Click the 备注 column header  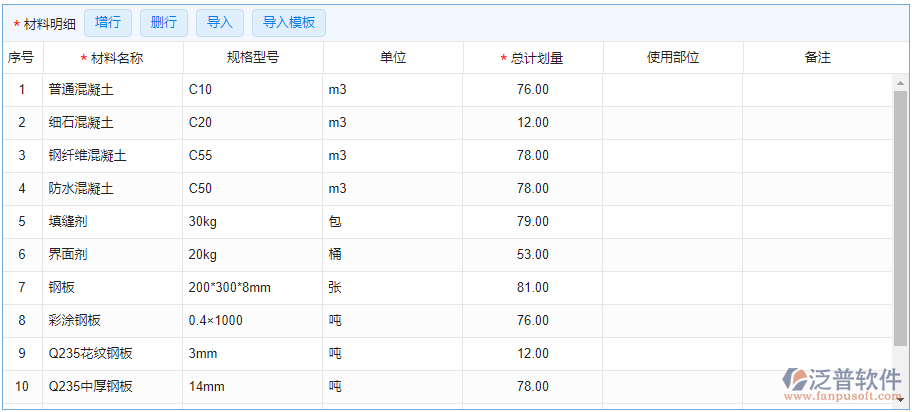coord(817,58)
